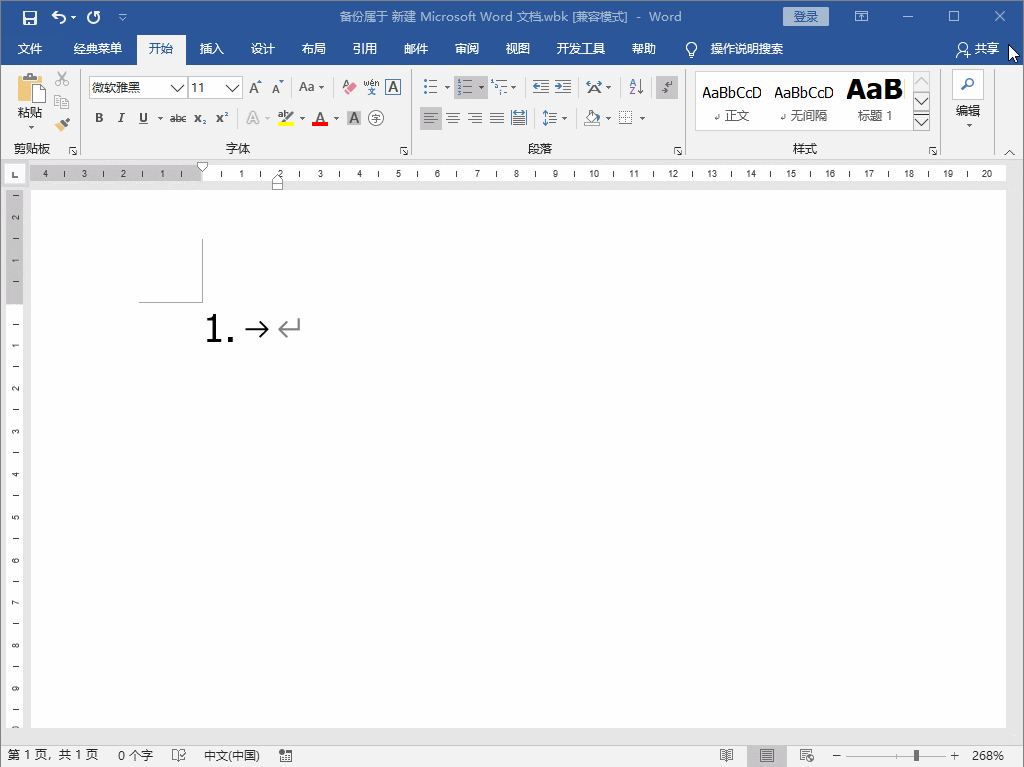
Task: Click the zoom level 268% text
Action: [987, 756]
